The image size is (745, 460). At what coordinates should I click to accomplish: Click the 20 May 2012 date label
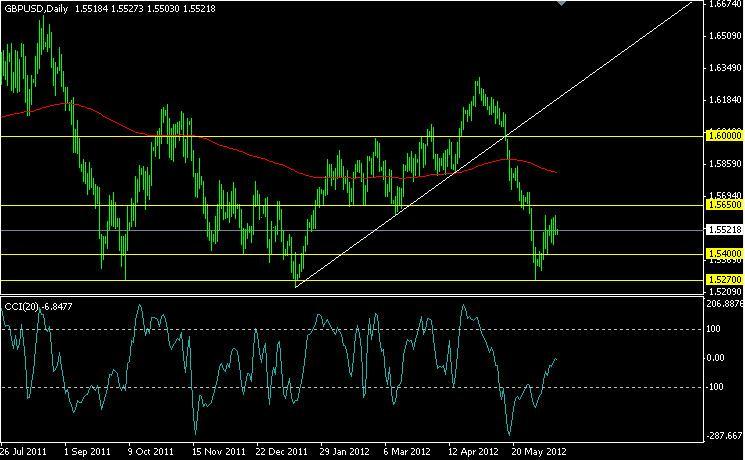[538, 451]
